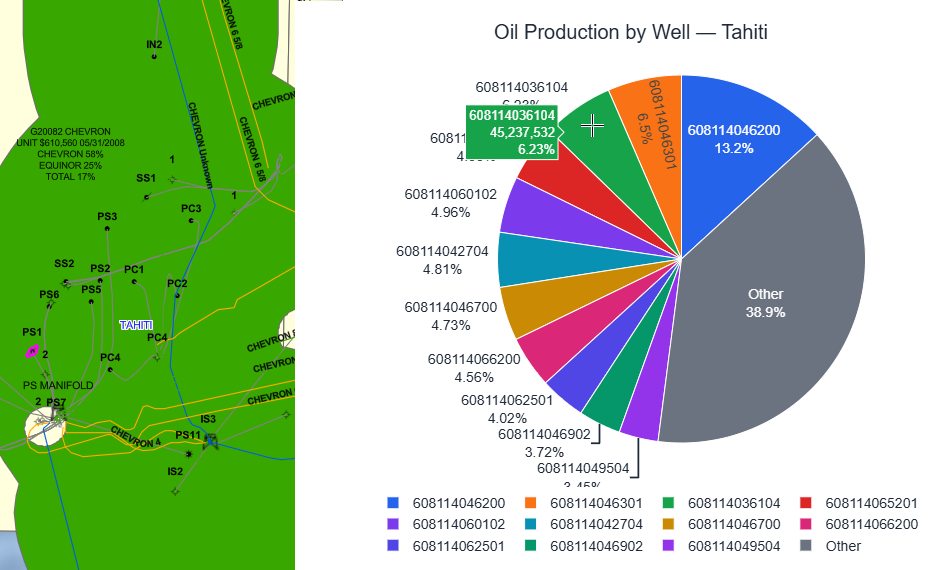The image size is (942, 570).
Task: Click the magenta diamond marker near PS1
Action: (32, 351)
